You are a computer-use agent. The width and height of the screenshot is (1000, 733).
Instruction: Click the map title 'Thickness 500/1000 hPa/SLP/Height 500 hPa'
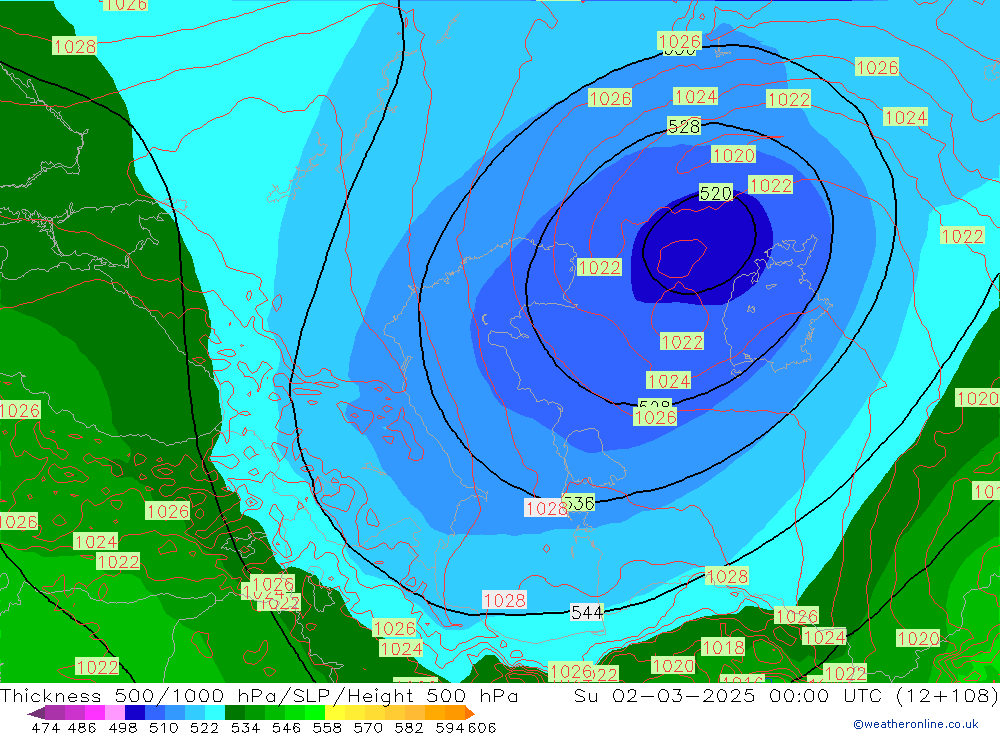click(259, 695)
